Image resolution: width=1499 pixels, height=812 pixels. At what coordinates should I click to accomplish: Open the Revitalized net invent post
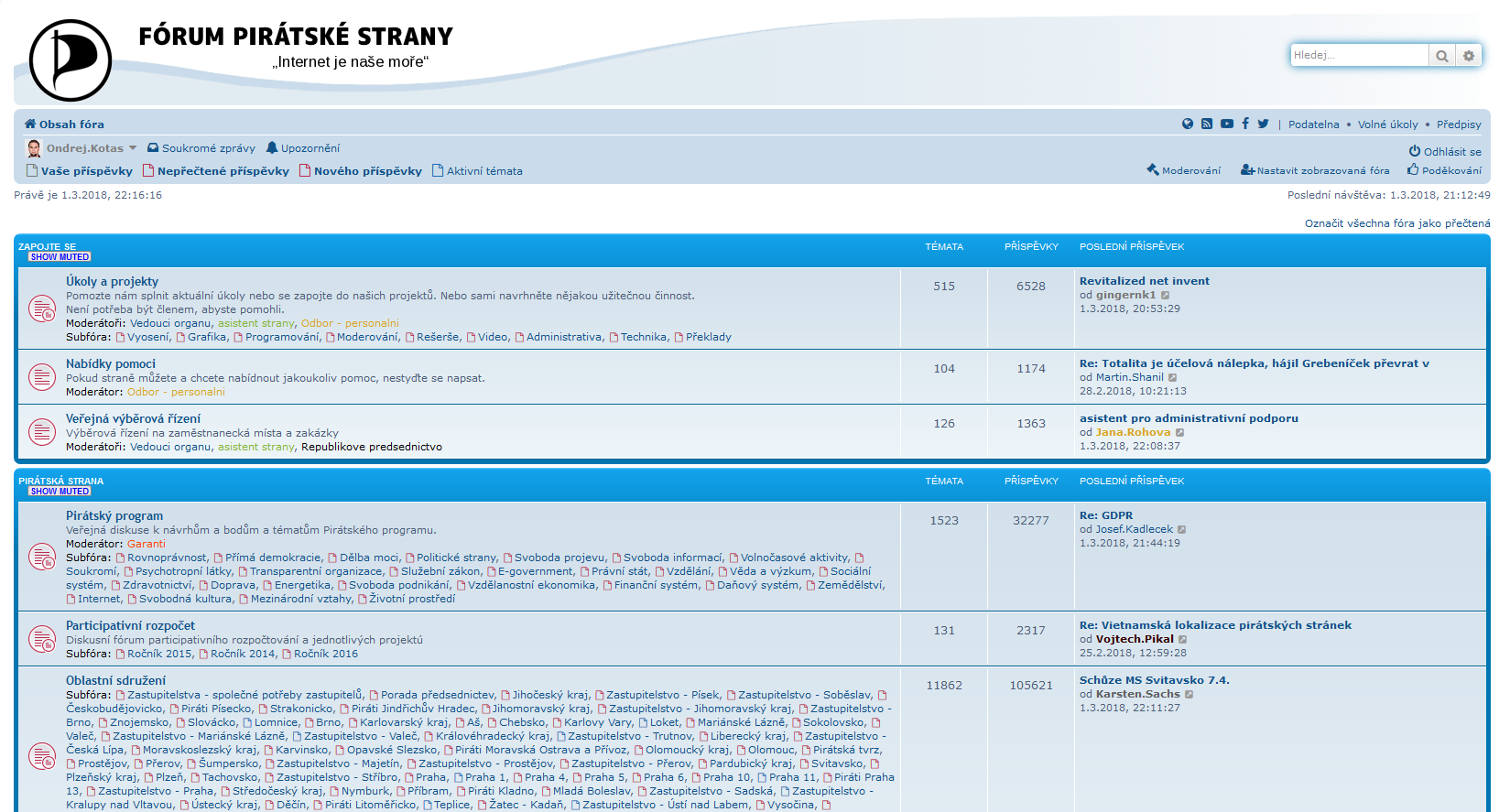1145,282
